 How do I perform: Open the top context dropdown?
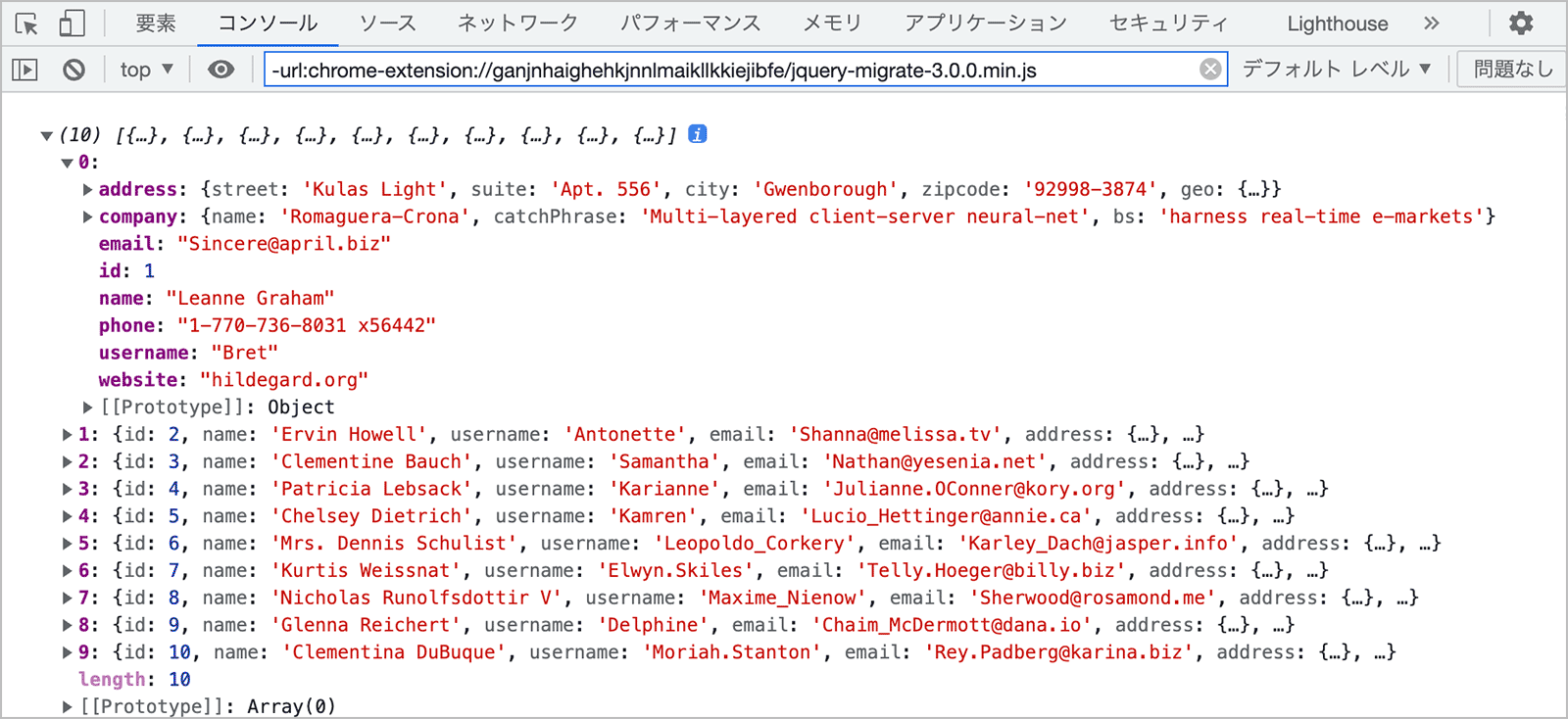(146, 70)
